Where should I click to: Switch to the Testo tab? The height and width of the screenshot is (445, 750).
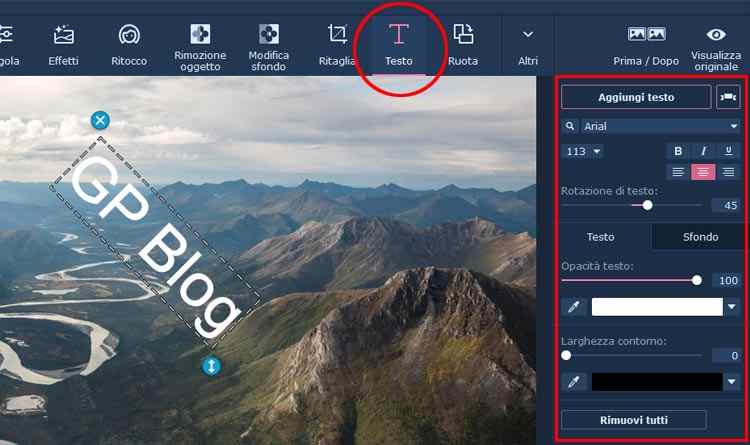[601, 237]
